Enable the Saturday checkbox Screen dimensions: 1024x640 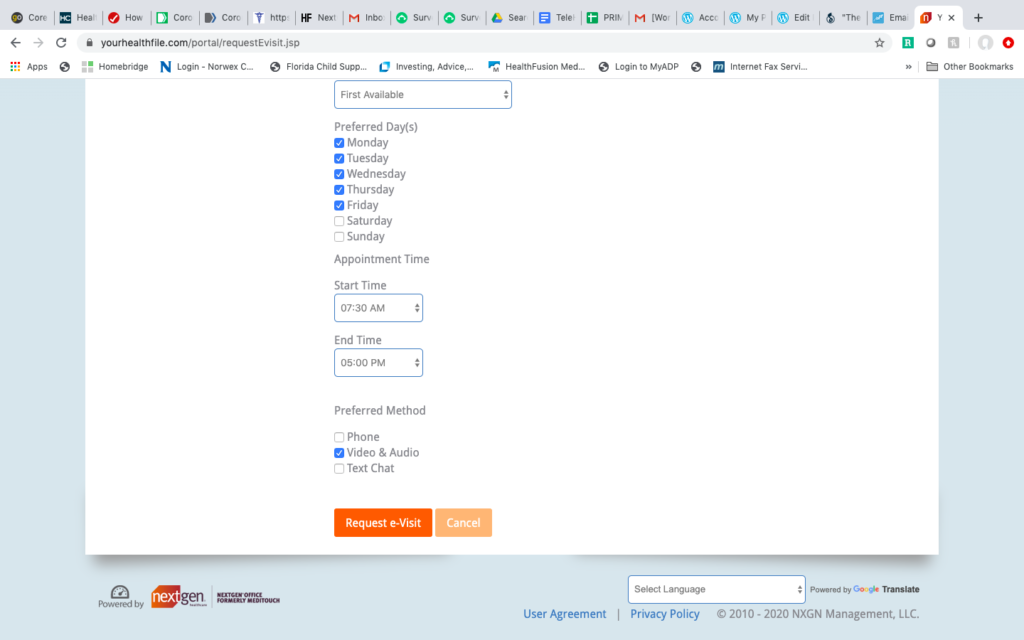(x=339, y=221)
